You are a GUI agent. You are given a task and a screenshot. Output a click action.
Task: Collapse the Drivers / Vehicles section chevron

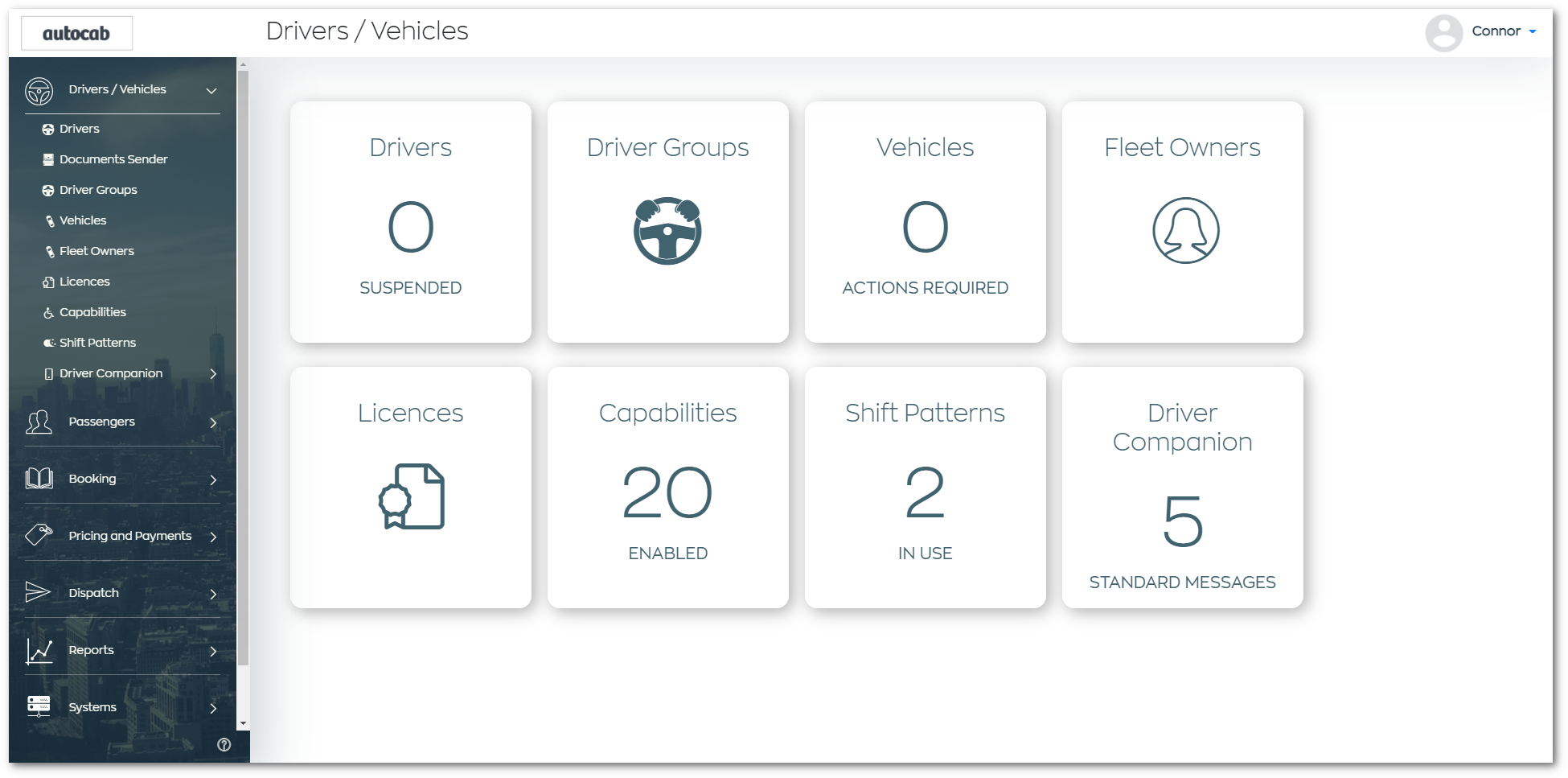(211, 91)
